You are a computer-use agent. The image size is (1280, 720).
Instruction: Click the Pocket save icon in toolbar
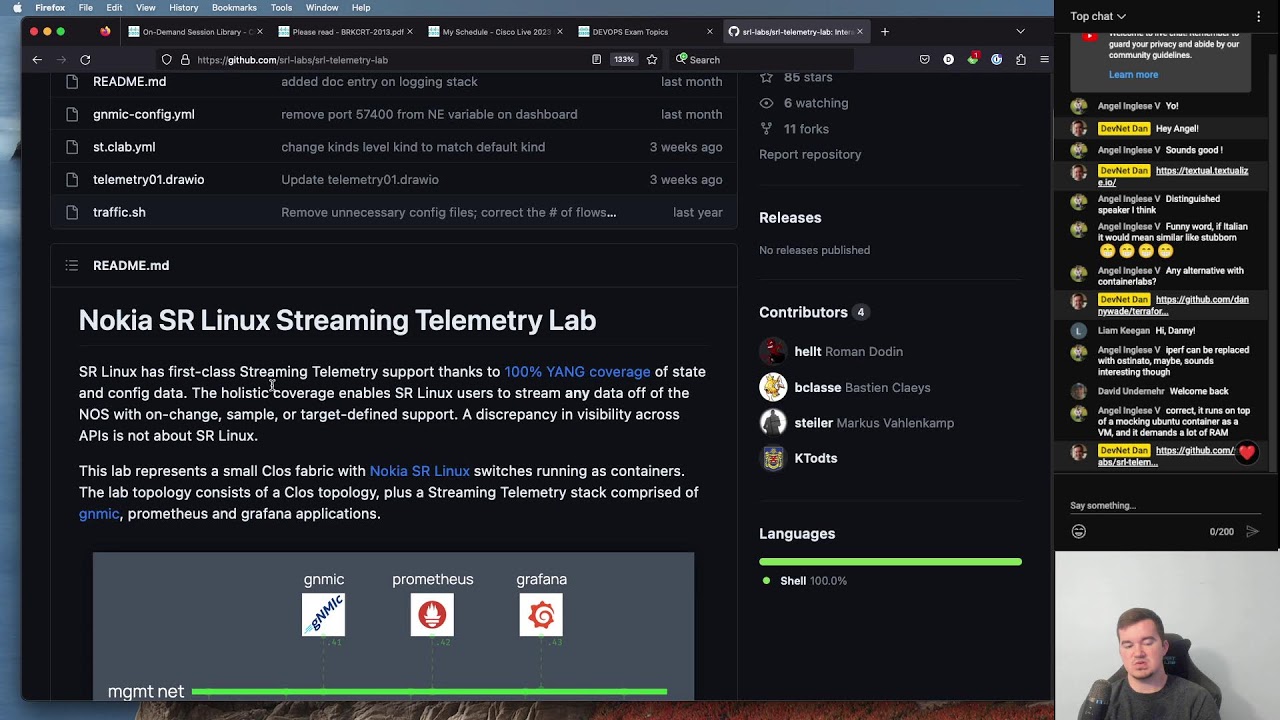pos(924,60)
